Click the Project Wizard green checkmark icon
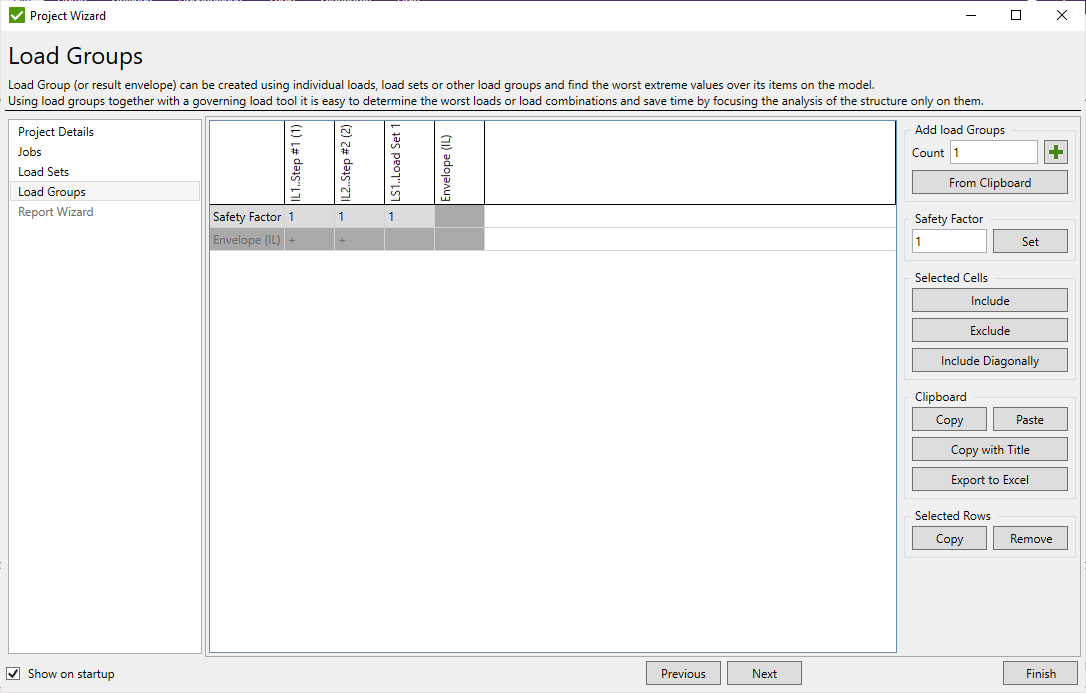 (17, 15)
